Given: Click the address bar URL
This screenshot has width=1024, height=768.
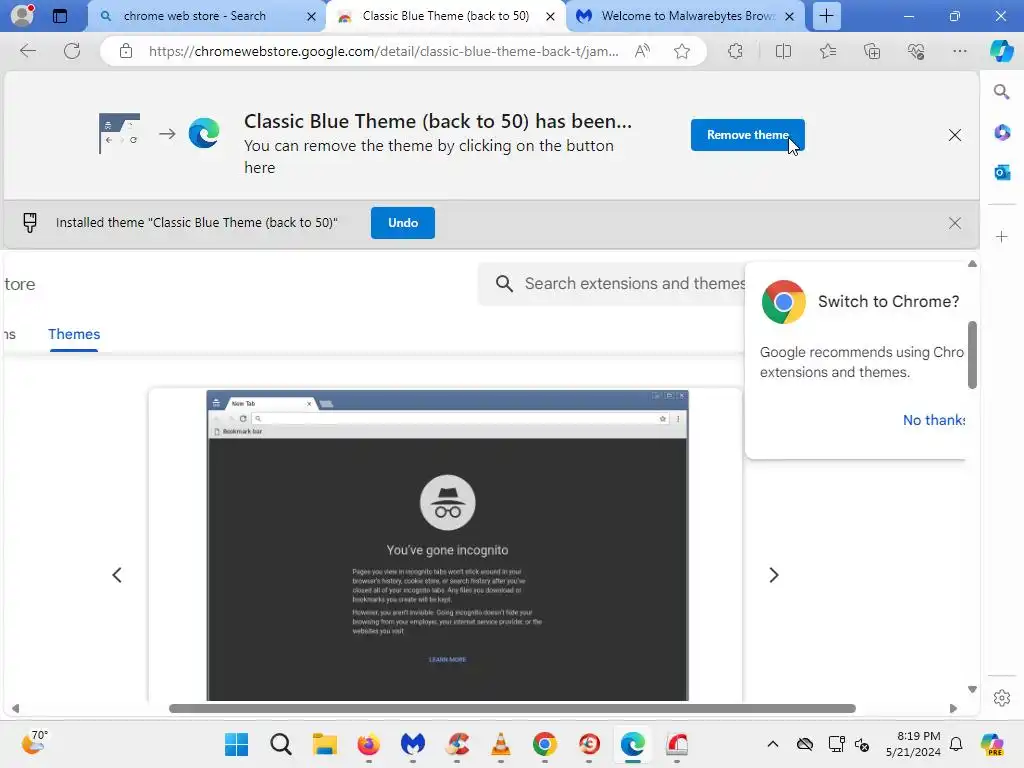Looking at the screenshot, I should [x=383, y=51].
